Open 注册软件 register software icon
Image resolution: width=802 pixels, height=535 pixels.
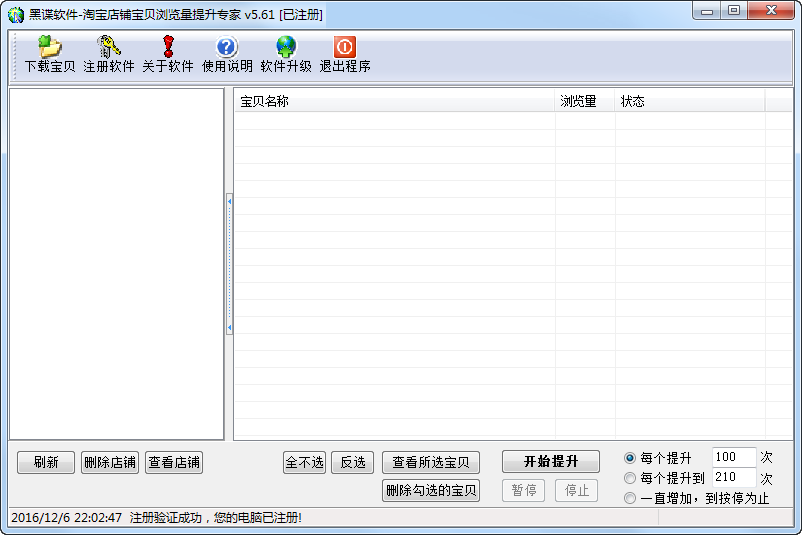click(108, 47)
